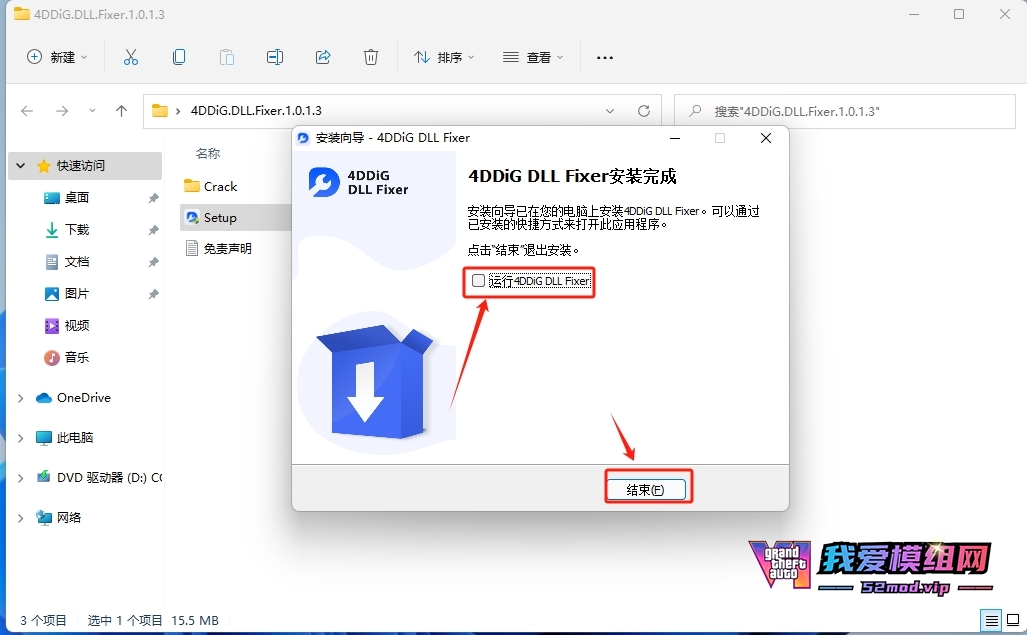Click the search box for 4DDiG.DLL.Fixer.1.0.1.3

tap(845, 111)
